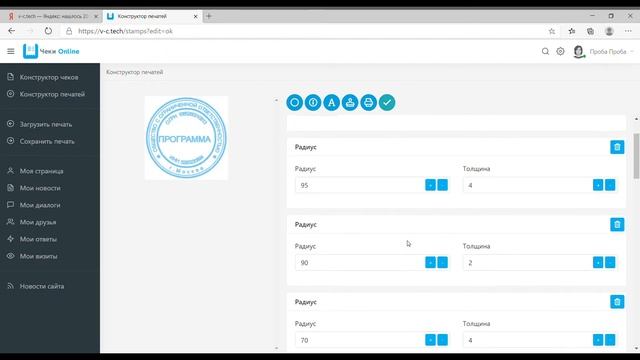Increase radius 90 with the plus button

click(430, 262)
